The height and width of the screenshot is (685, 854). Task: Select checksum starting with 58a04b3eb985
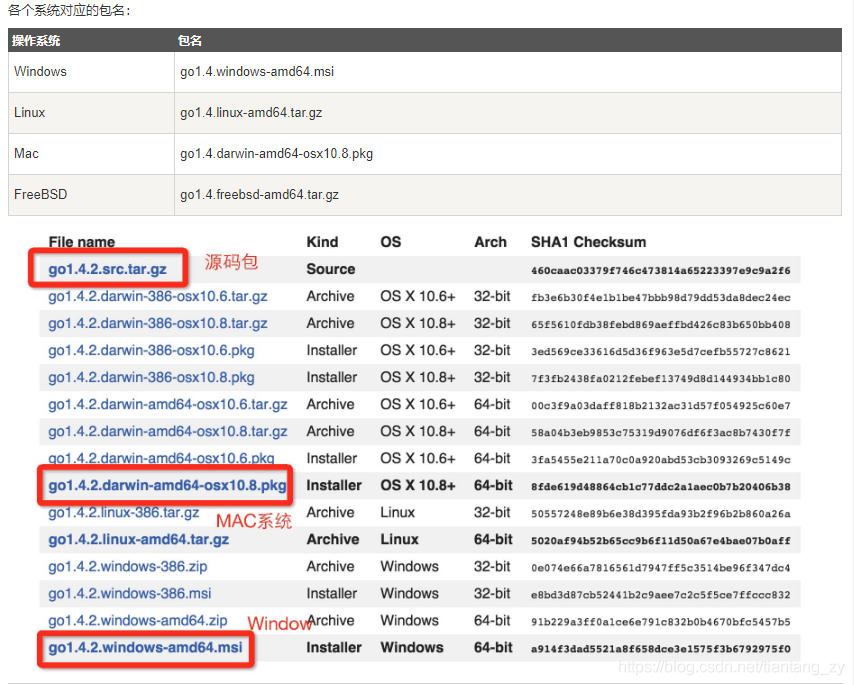click(x=661, y=432)
